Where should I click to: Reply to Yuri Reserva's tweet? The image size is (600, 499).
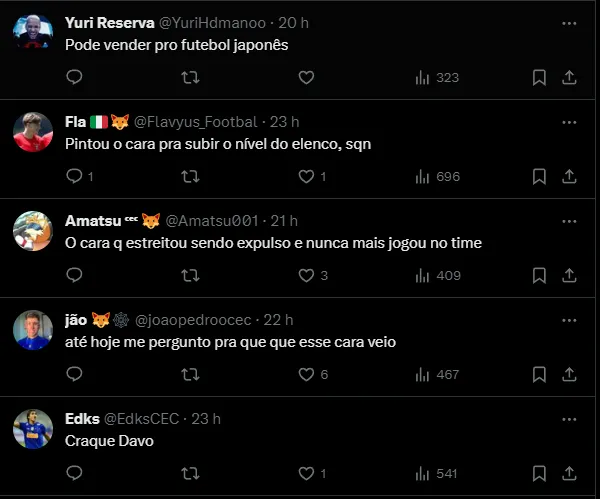tap(74, 77)
